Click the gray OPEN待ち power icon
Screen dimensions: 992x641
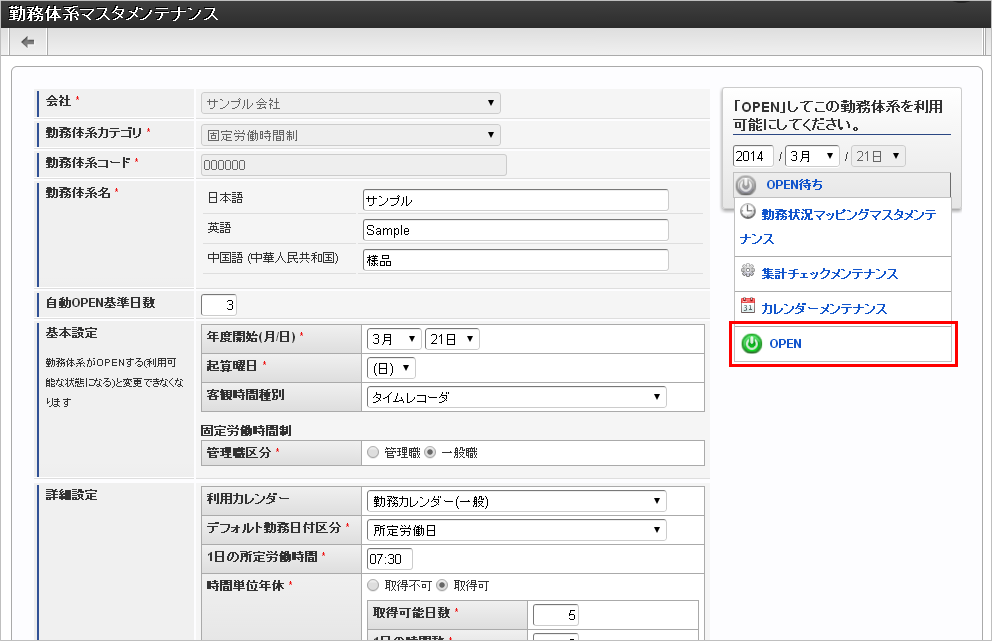click(746, 185)
